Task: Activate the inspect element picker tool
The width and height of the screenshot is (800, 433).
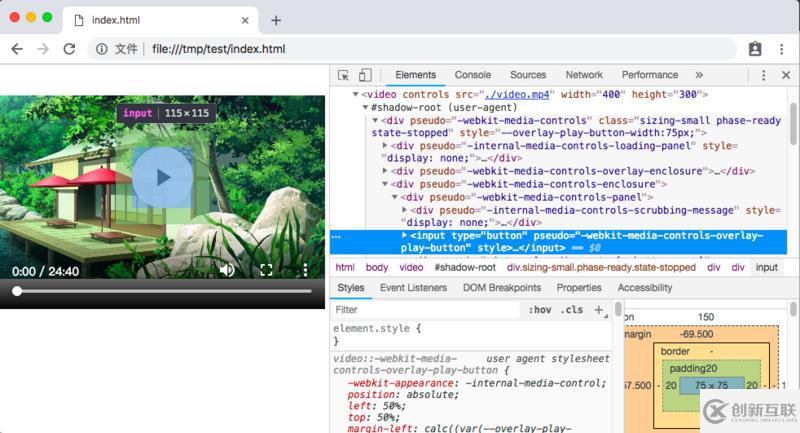Action: pyautogui.click(x=343, y=75)
